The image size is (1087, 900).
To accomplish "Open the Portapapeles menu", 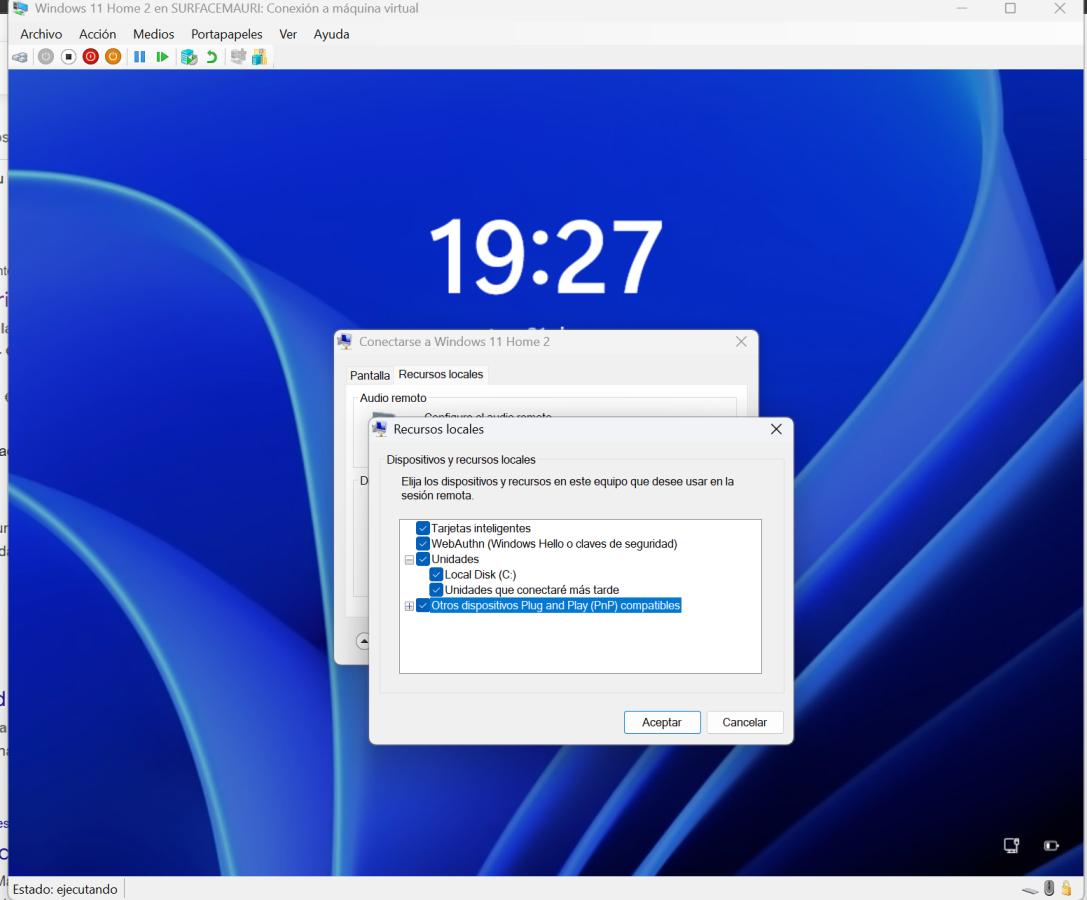I will (x=226, y=34).
